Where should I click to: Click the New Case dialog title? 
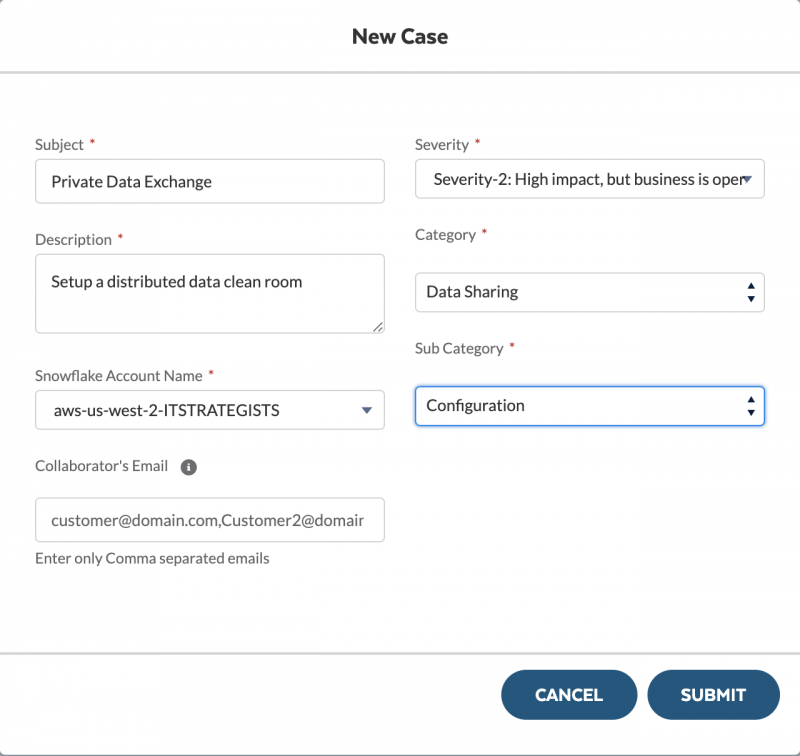pyautogui.click(x=400, y=36)
